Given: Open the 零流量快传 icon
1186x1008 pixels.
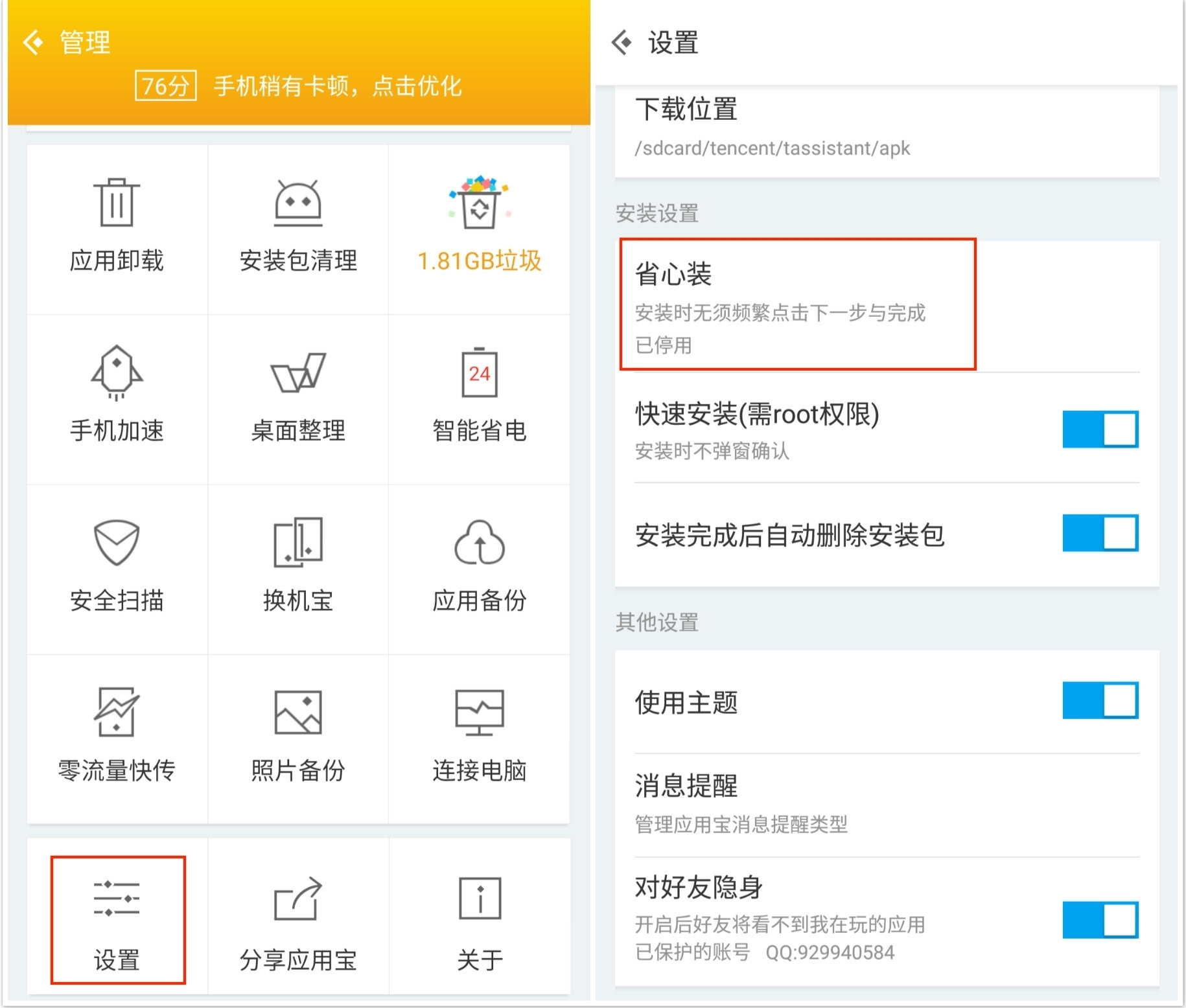Looking at the screenshot, I should coord(117,712).
